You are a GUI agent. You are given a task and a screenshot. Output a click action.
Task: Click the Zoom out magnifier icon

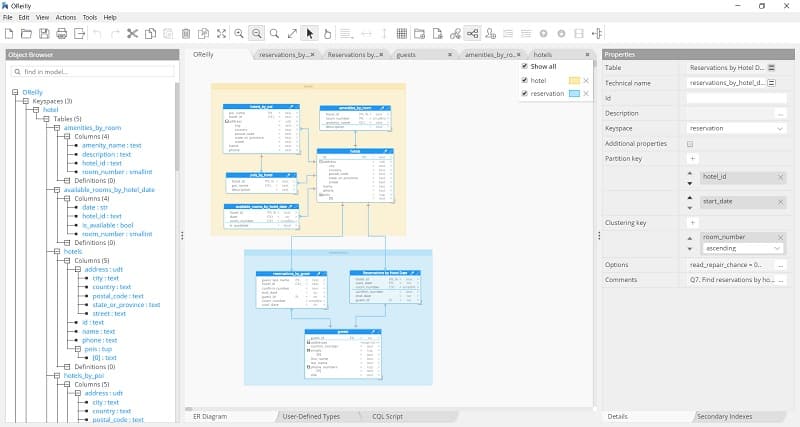257,34
